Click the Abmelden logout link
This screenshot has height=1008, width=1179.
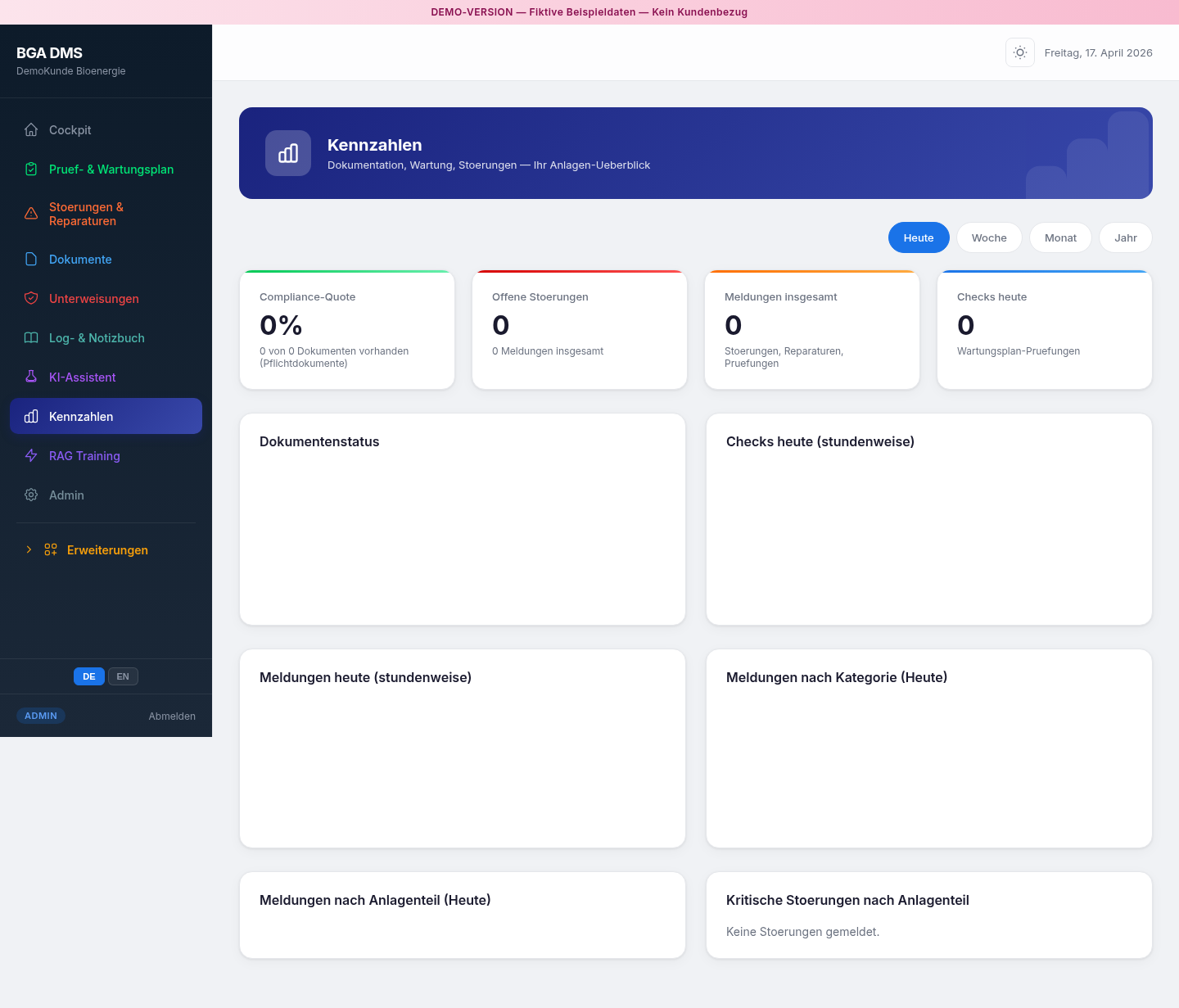click(172, 716)
